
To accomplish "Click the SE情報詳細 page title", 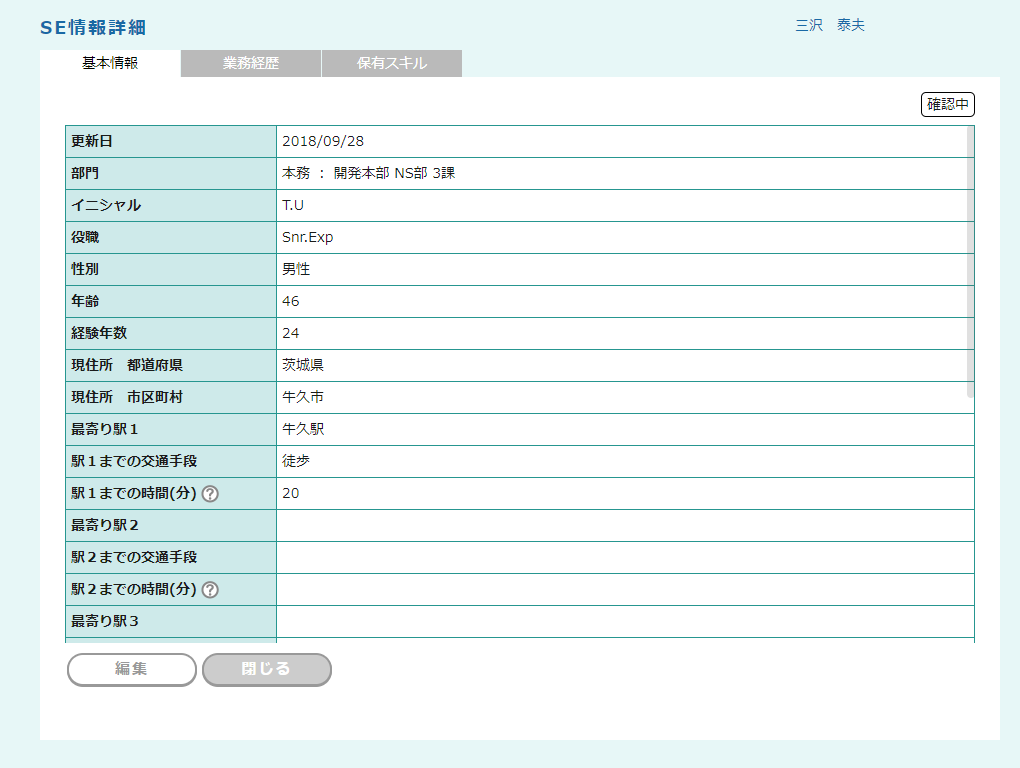I will point(93,28).
